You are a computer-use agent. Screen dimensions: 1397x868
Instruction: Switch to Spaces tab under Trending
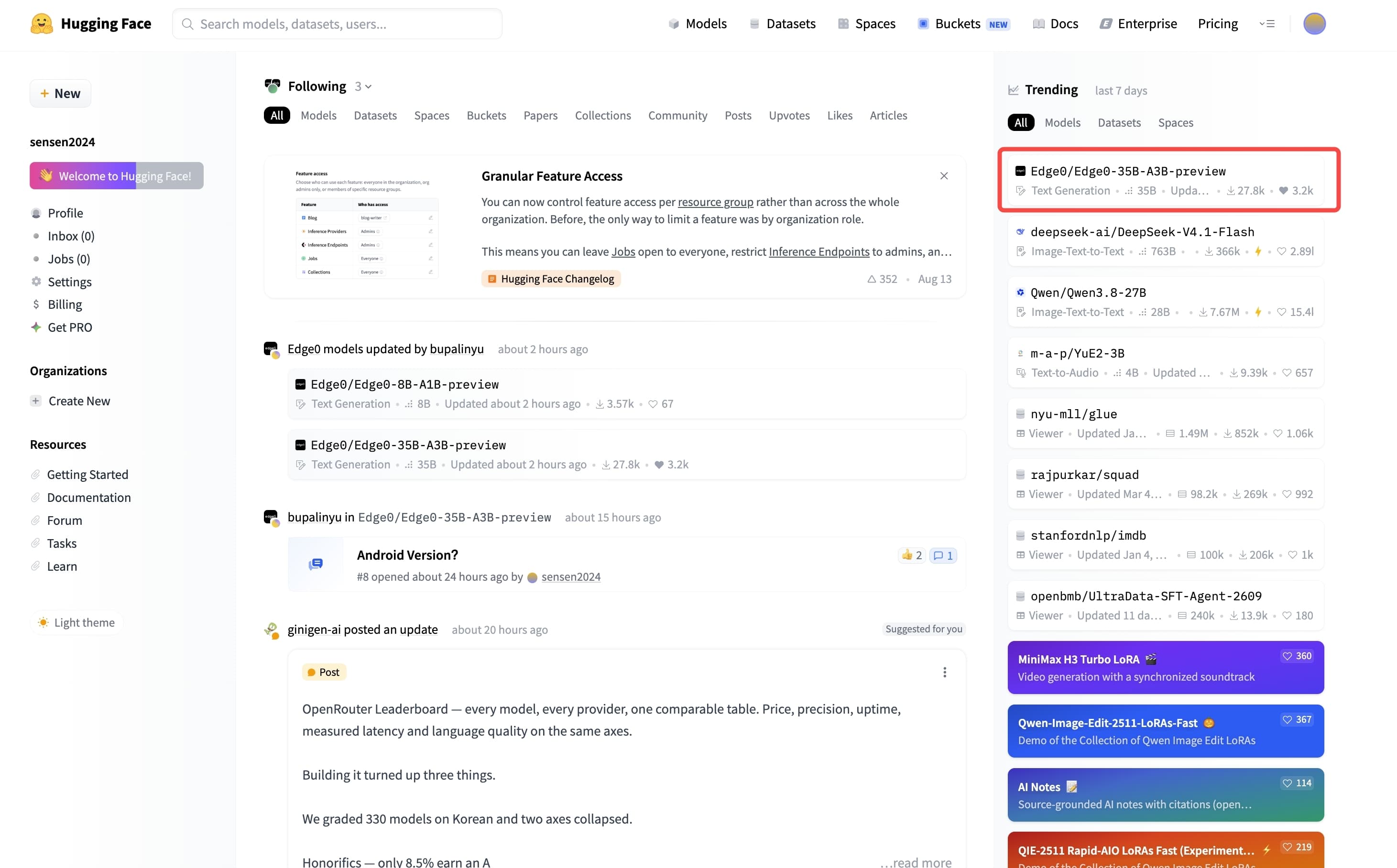[x=1175, y=122]
